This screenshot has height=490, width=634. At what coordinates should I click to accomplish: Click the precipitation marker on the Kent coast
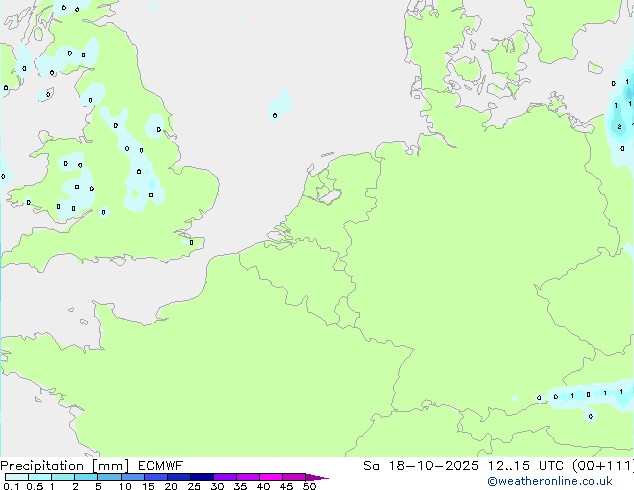click(x=191, y=241)
